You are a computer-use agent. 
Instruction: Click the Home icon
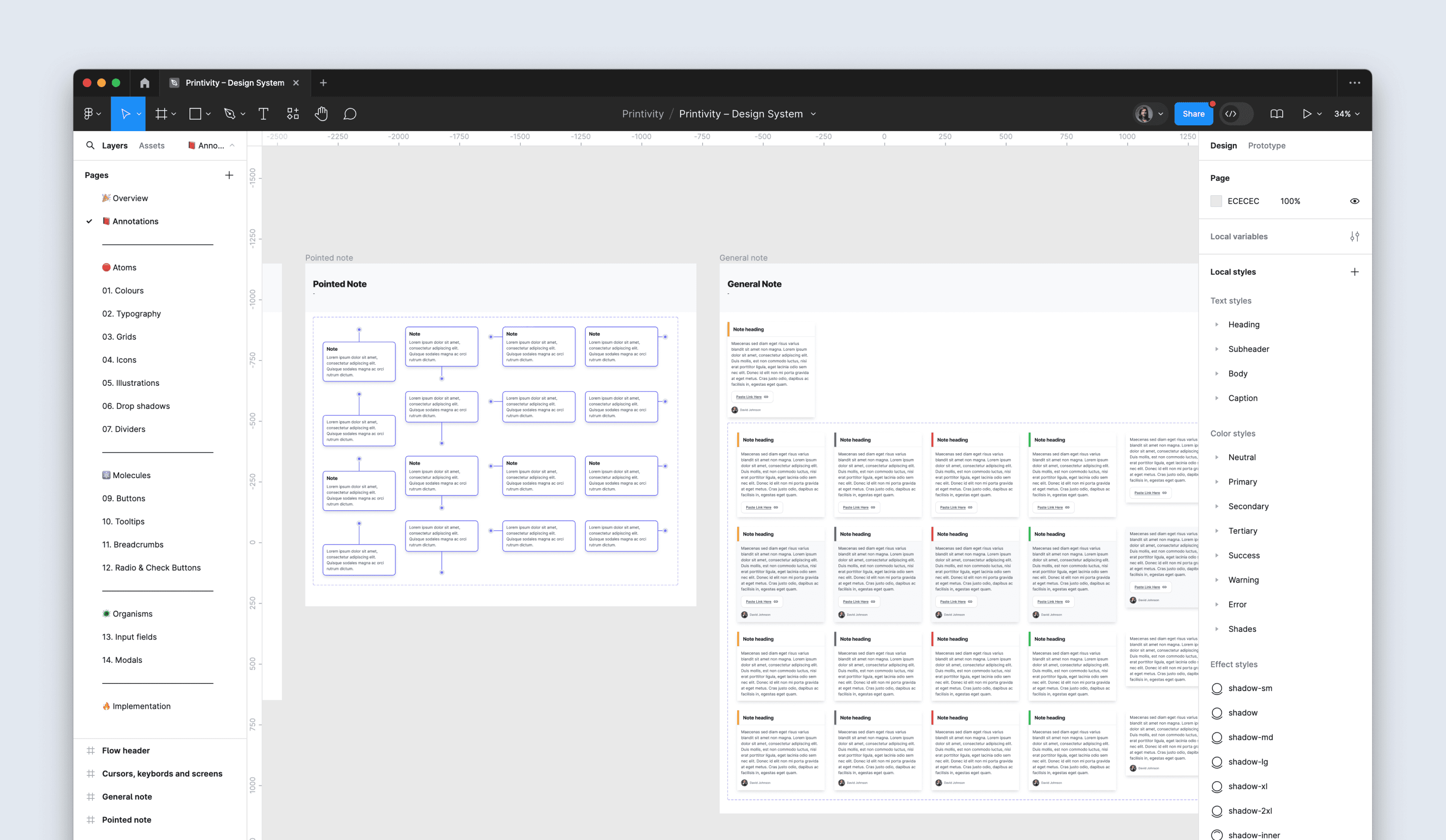145,83
